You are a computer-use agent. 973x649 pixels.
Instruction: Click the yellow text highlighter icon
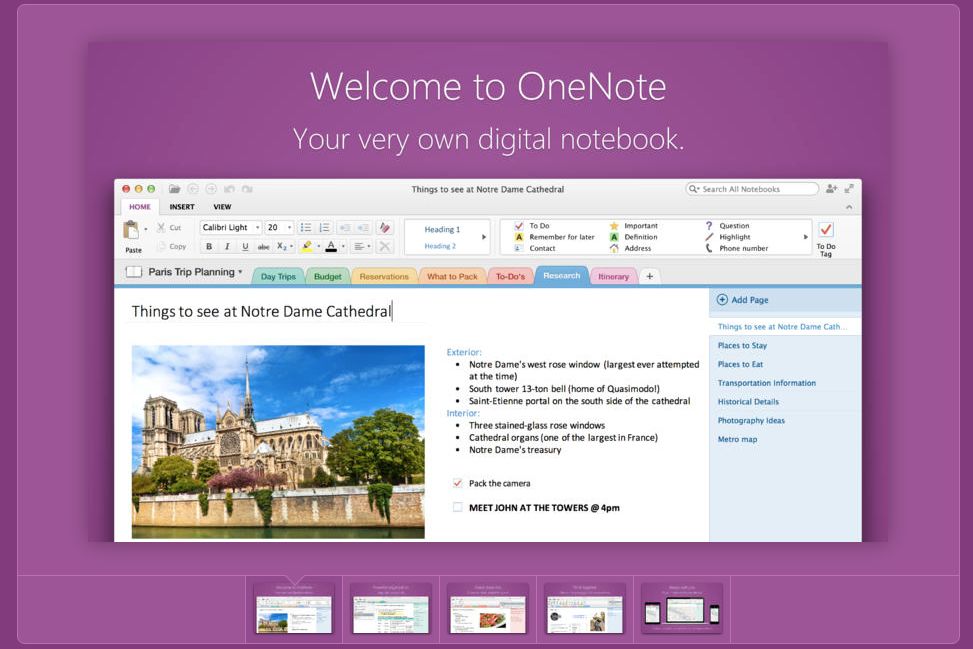coord(307,246)
